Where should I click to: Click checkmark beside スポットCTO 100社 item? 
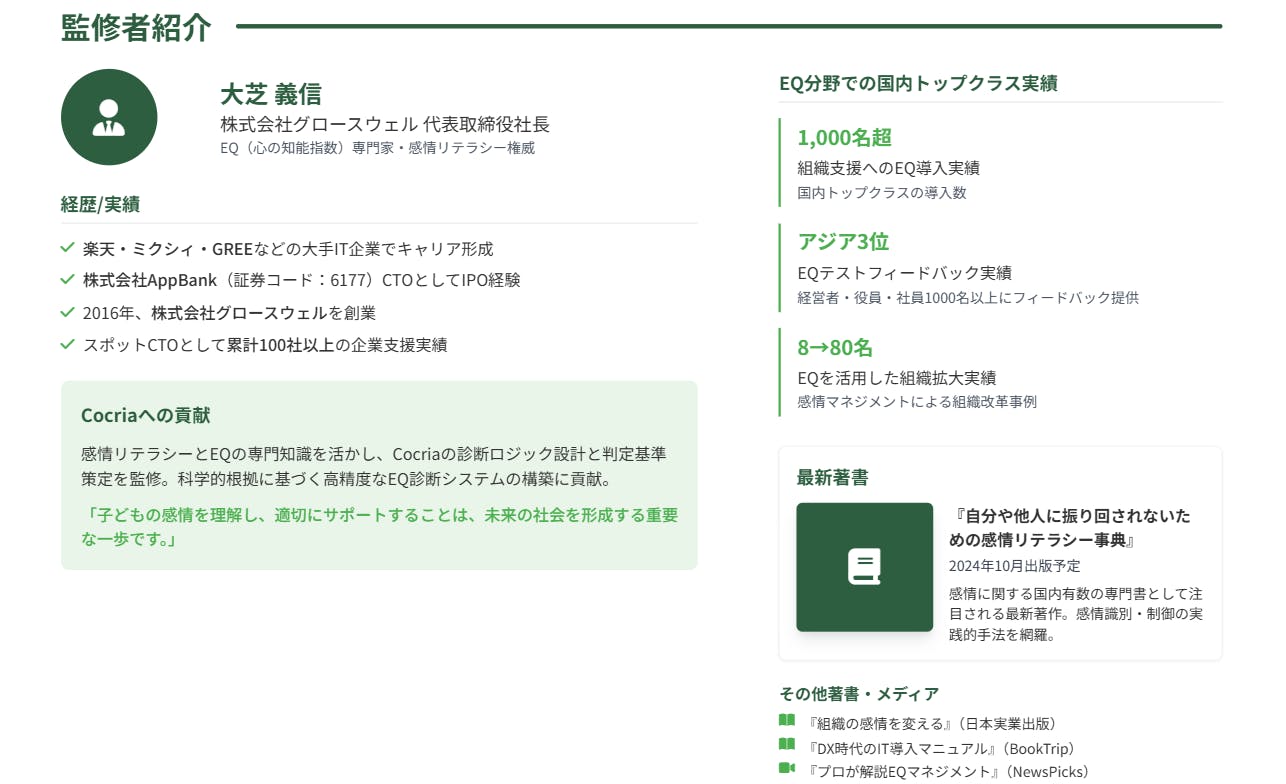68,344
